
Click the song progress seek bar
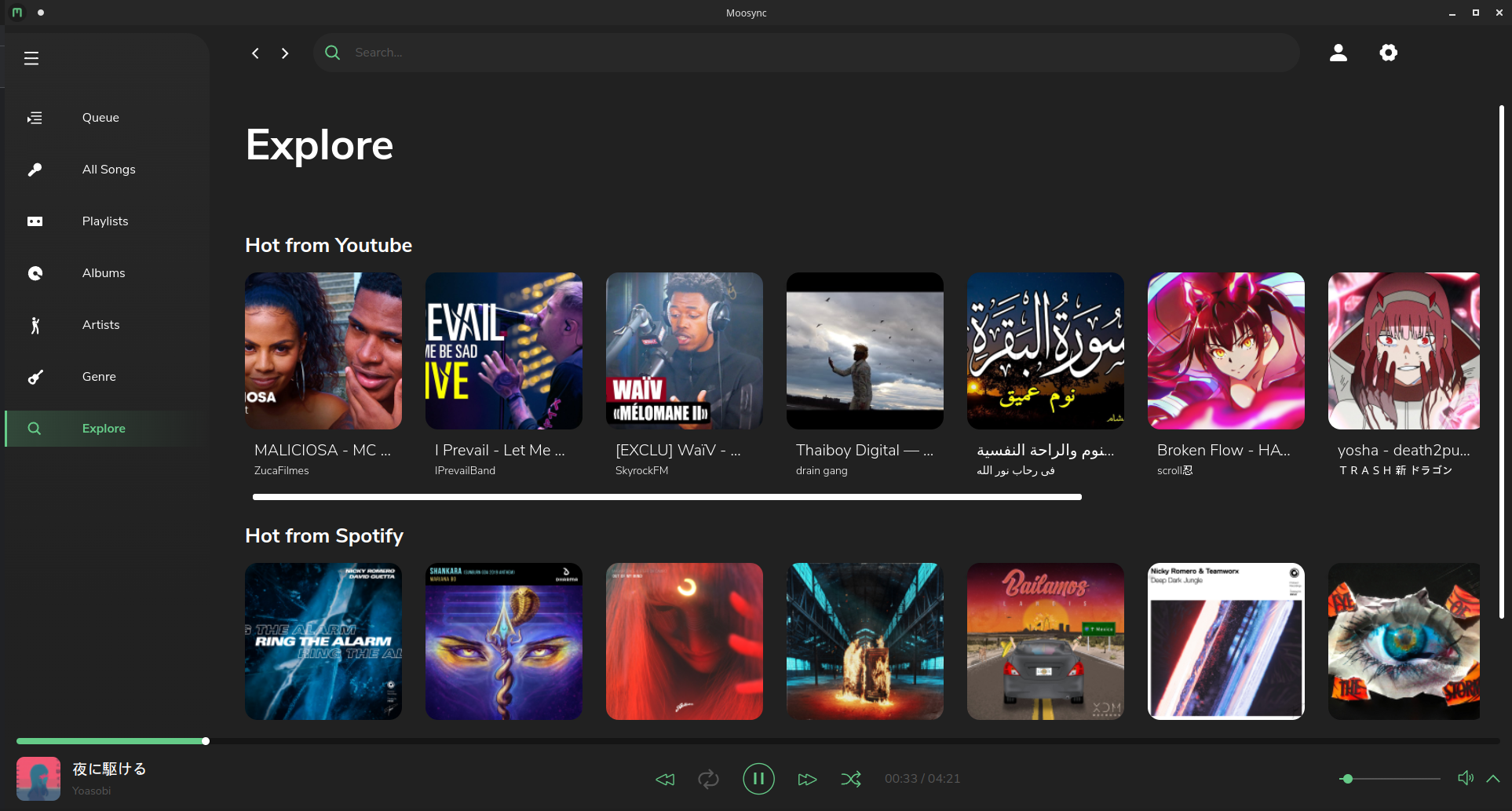pyautogui.click(x=758, y=741)
